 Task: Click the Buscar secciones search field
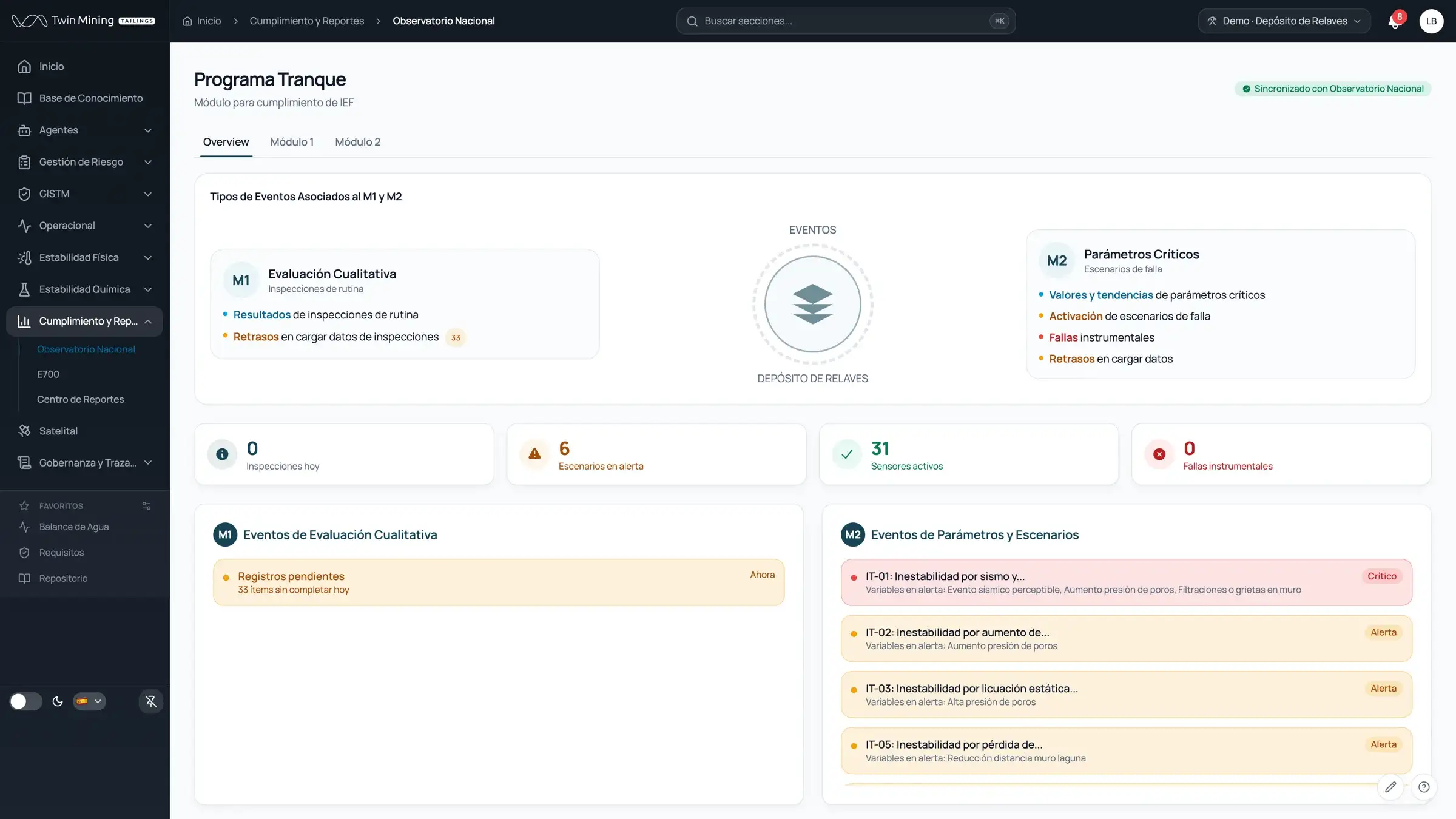pyautogui.click(x=846, y=21)
